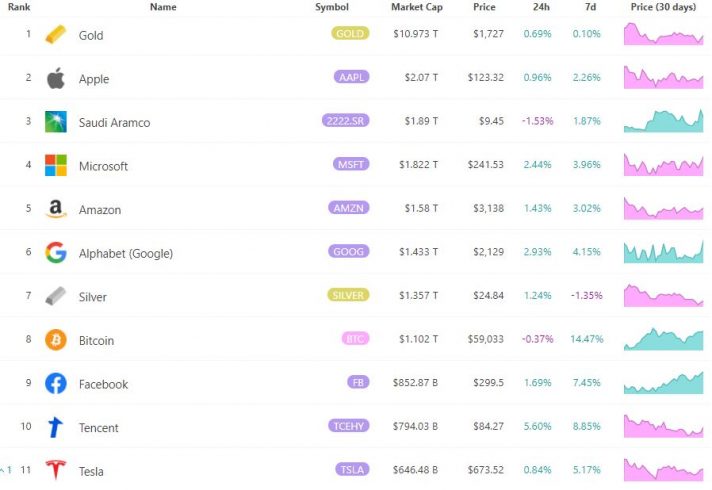Sort by the Name column header
This screenshot has height=490, width=712.
point(163,7)
